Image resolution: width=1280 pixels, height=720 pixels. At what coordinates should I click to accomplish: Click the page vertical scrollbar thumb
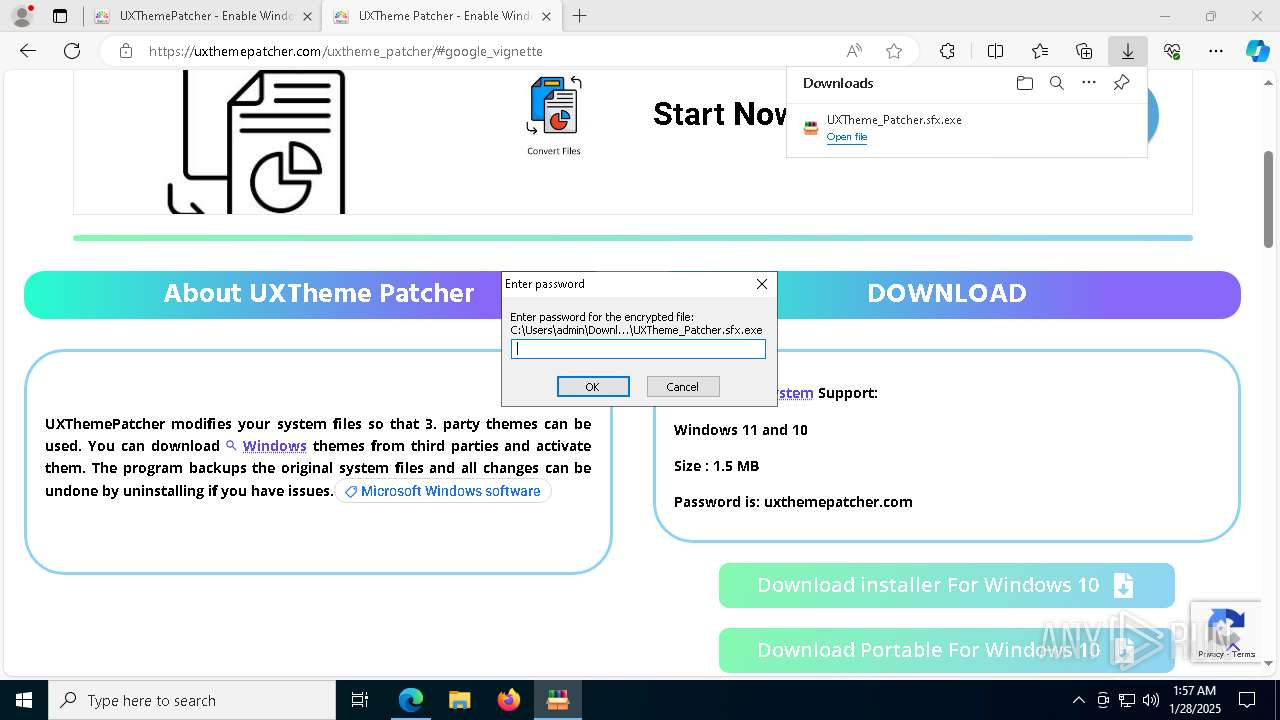1268,198
